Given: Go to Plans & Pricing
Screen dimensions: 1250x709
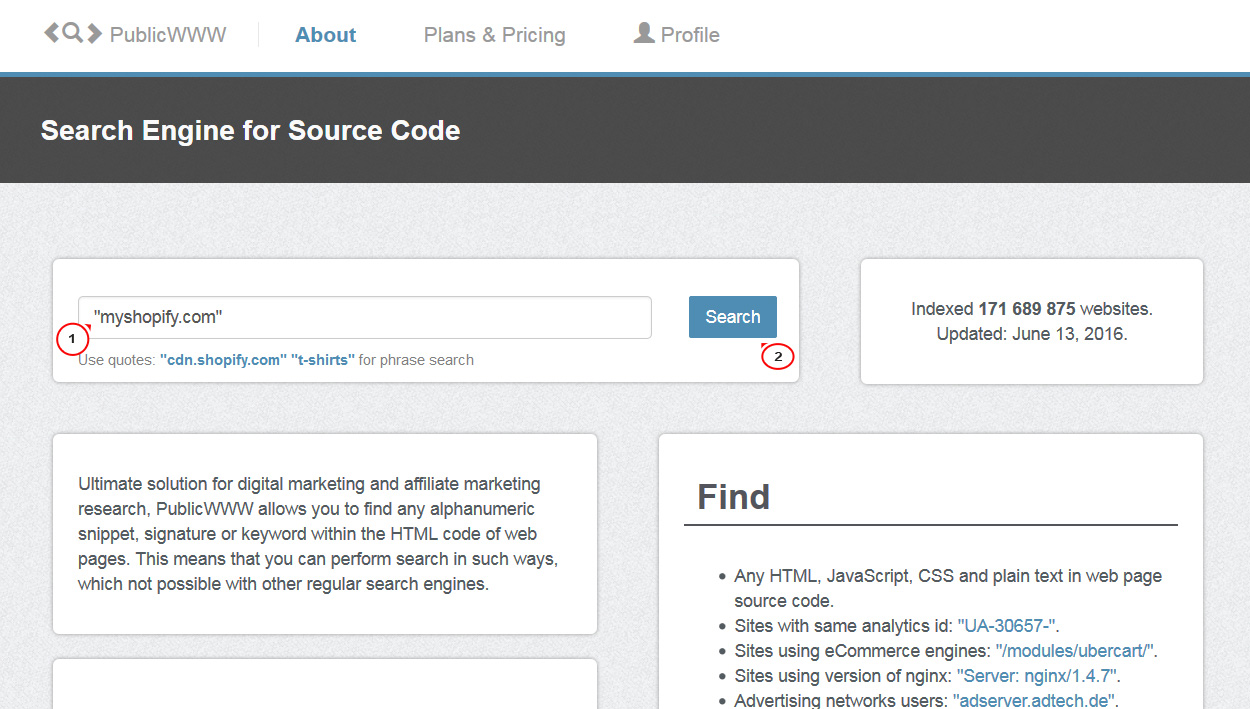Looking at the screenshot, I should pyautogui.click(x=495, y=35).
